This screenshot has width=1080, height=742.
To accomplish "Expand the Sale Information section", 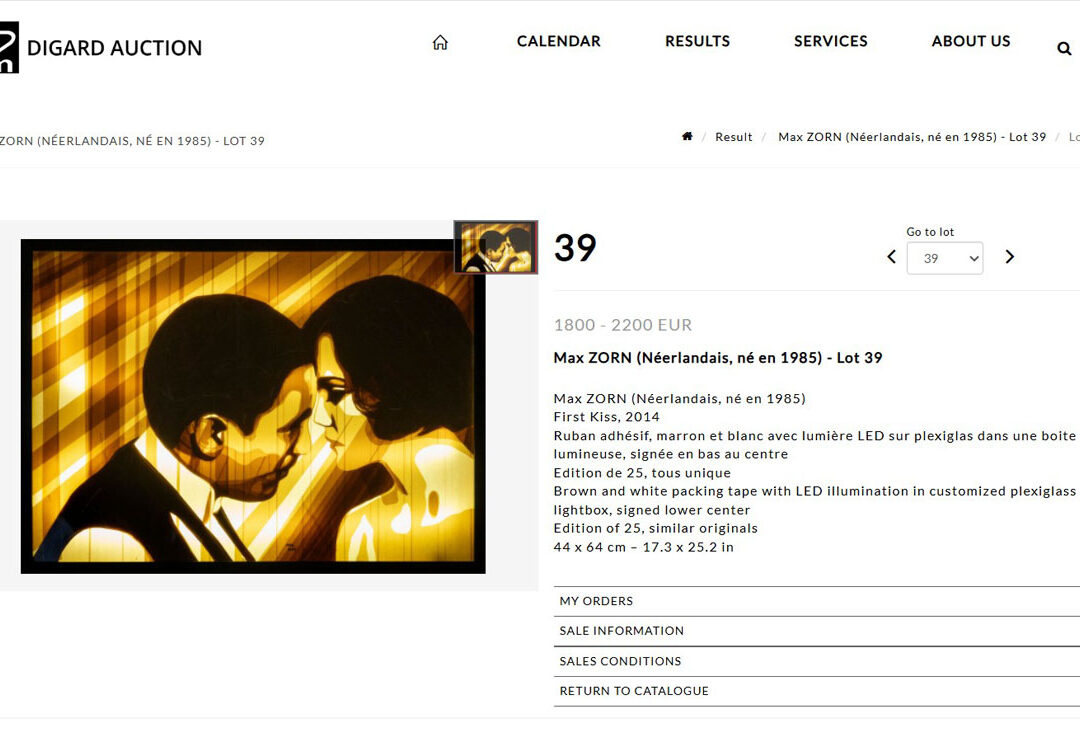I will point(816,631).
